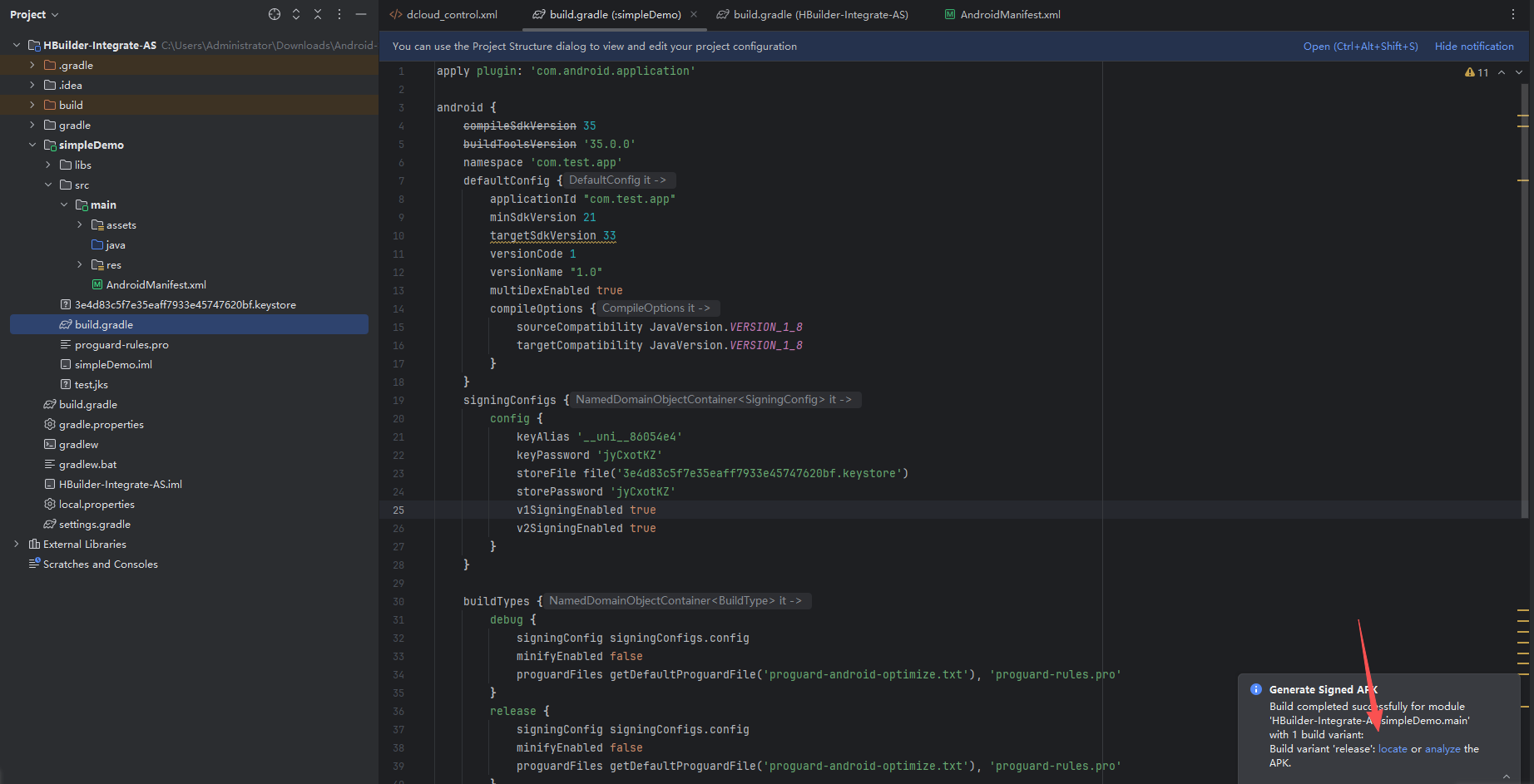1534x784 pixels.
Task: Open the Project panel options menu
Action: pos(339,14)
